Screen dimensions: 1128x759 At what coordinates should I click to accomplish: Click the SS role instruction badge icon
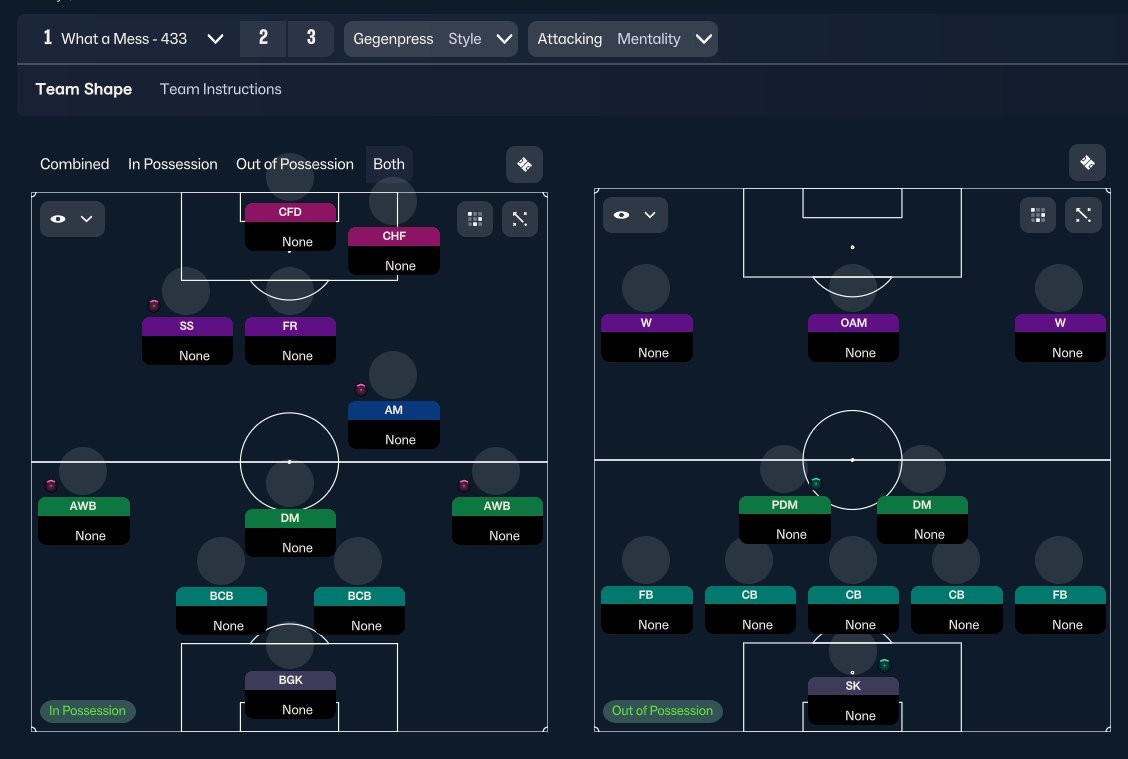(x=154, y=305)
